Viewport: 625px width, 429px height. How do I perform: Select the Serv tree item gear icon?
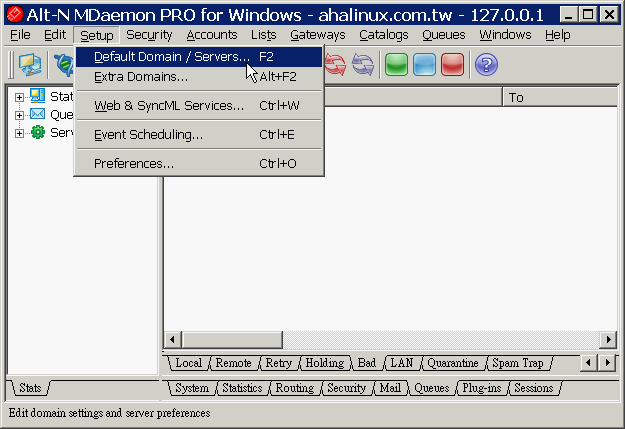pos(38,132)
